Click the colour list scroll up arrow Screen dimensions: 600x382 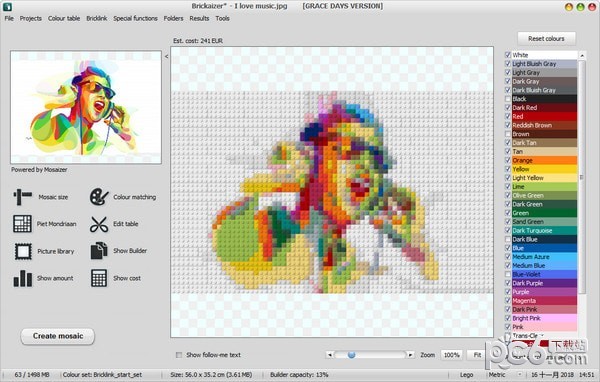(582, 56)
